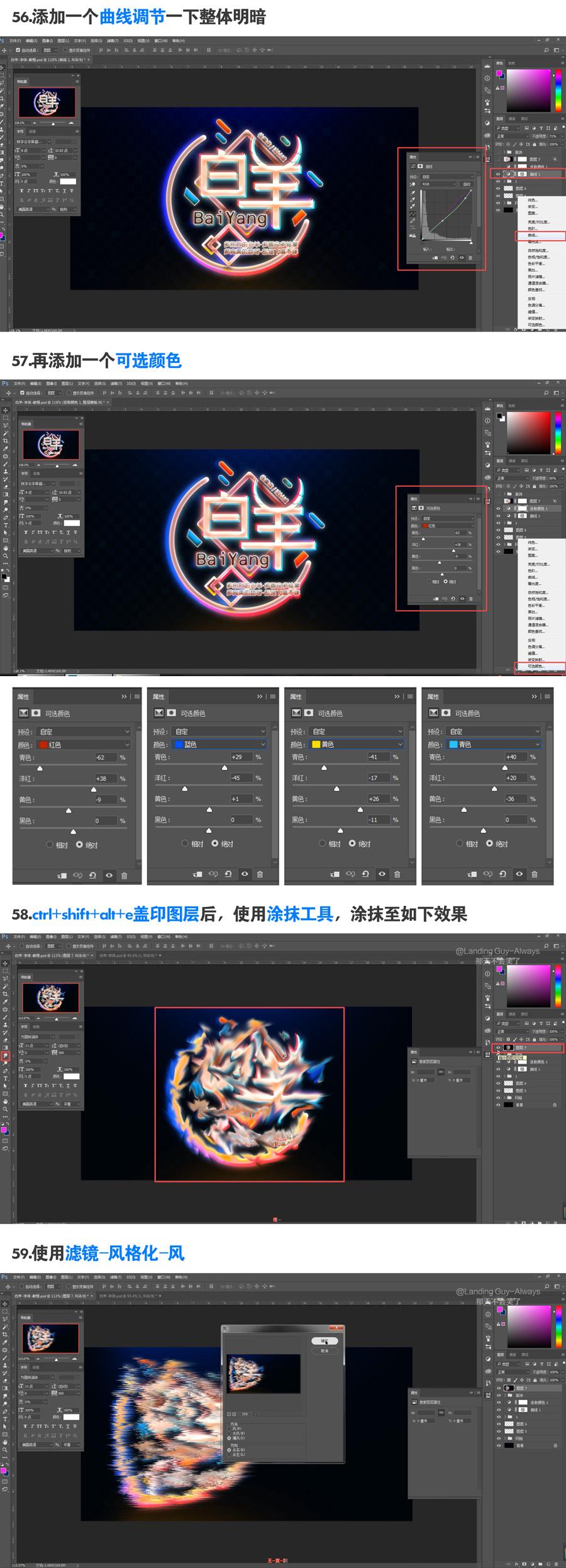Toggle layer visibility eye in enlarged Reds (红色) panel

(x=109, y=875)
